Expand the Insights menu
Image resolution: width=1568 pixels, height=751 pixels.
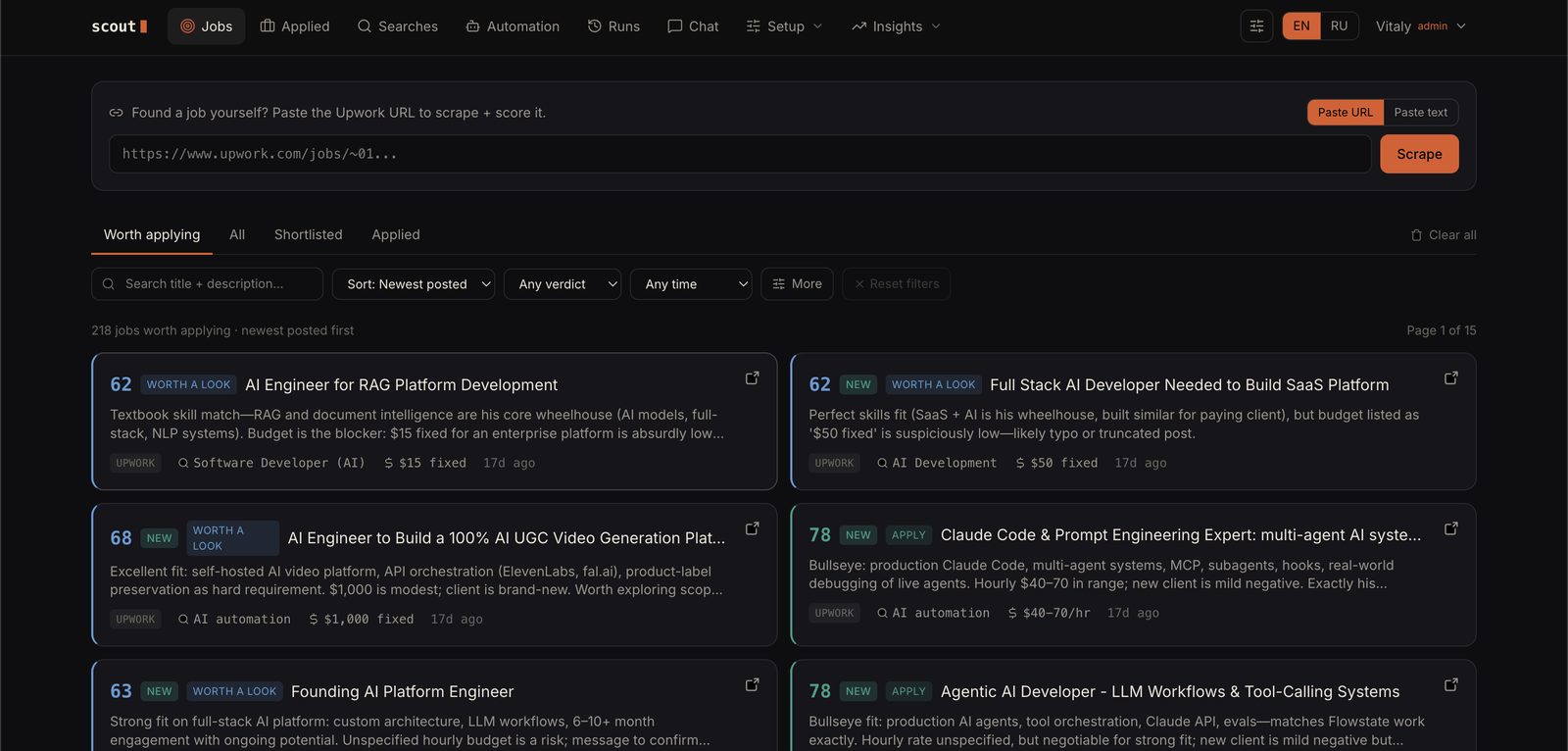click(x=896, y=26)
